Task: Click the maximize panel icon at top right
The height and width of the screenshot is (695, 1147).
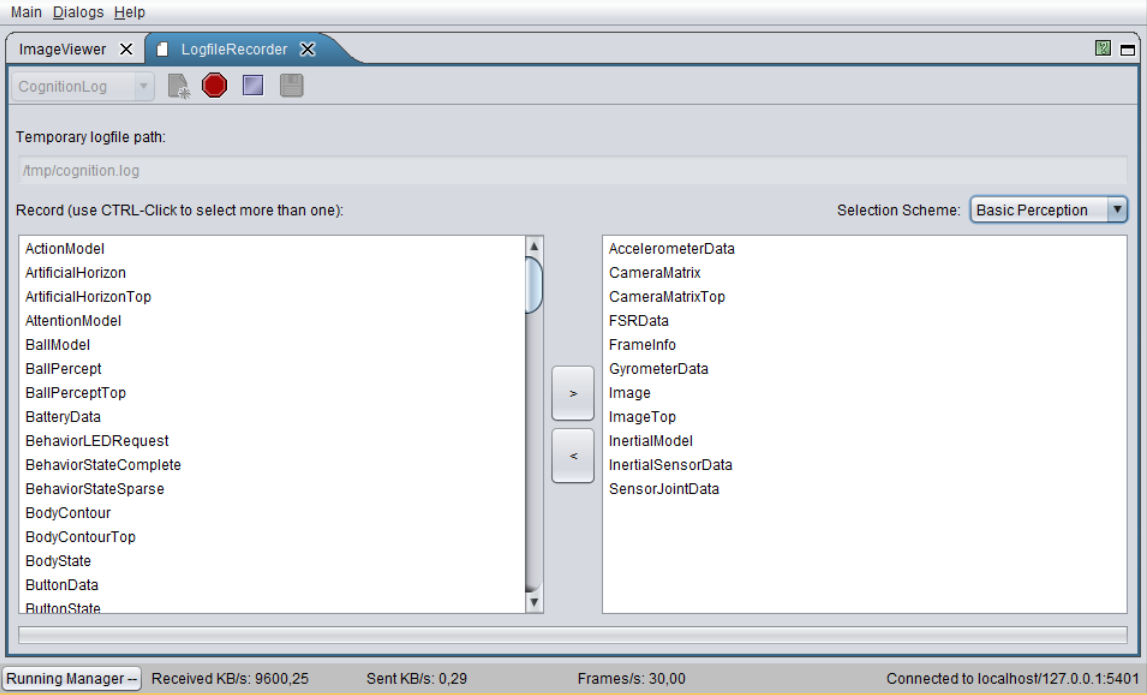Action: [x=1128, y=49]
